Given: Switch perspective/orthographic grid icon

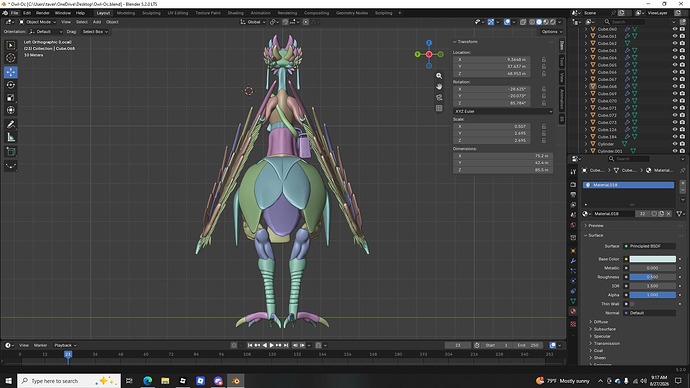Looking at the screenshot, I should (x=439, y=108).
